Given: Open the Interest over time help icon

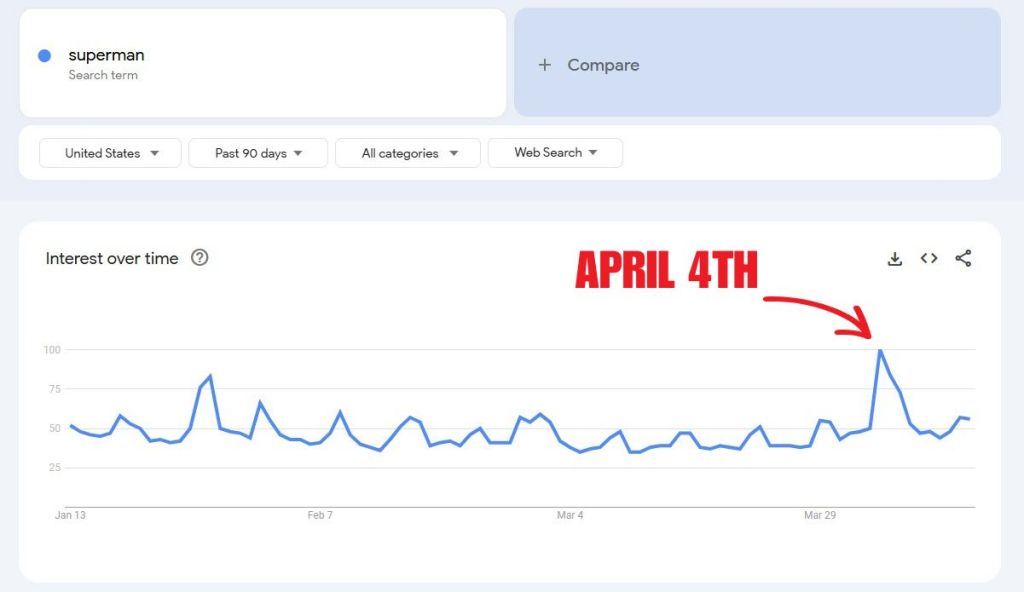Looking at the screenshot, I should 200,258.
